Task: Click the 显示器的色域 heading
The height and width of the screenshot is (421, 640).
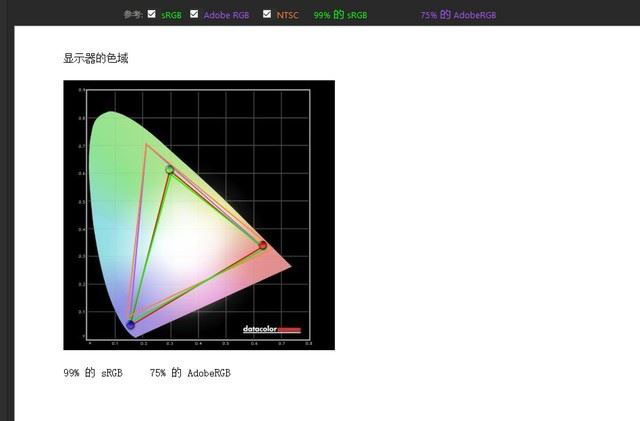Action: click(96, 58)
